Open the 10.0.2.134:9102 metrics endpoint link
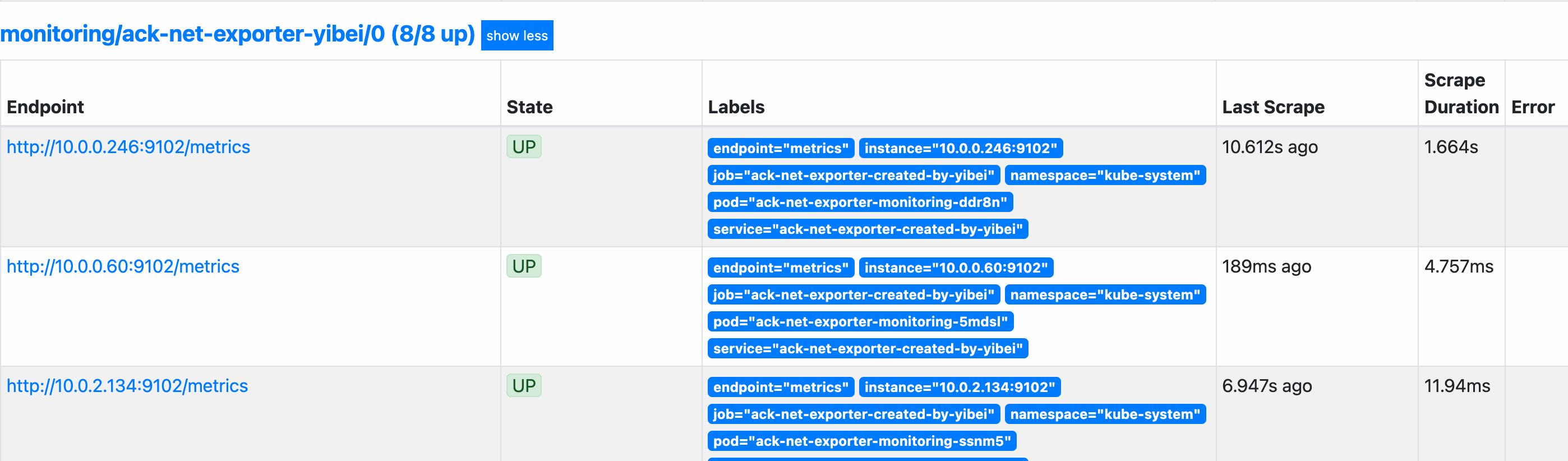Image resolution: width=1568 pixels, height=461 pixels. (127, 385)
